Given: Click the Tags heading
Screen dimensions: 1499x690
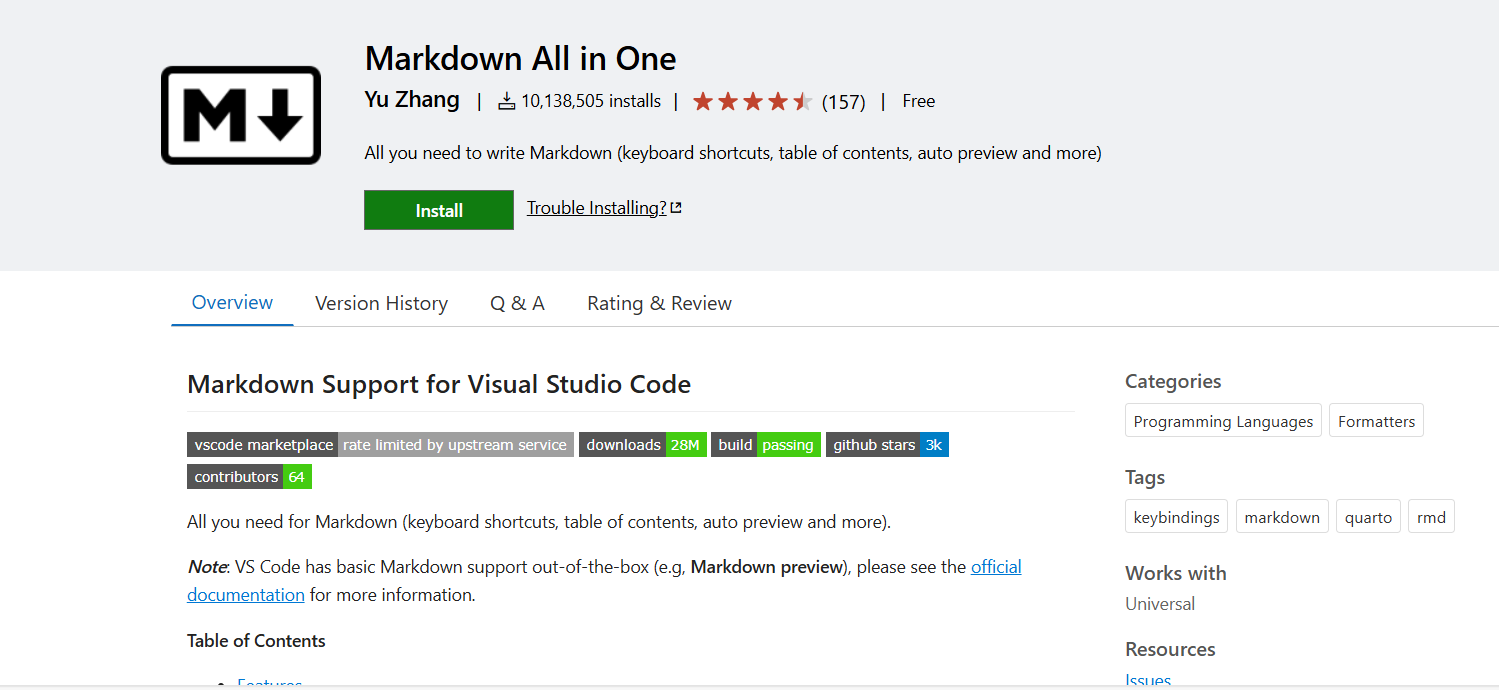Looking at the screenshot, I should pos(1145,477).
